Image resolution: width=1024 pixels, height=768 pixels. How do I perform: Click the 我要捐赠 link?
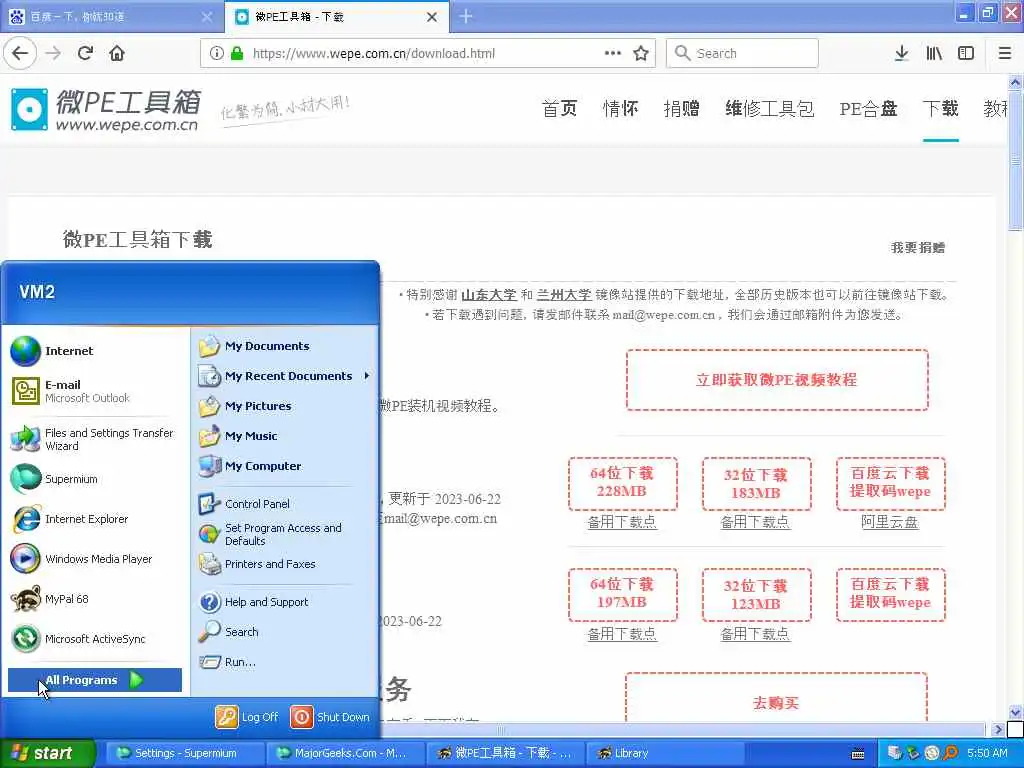[918, 248]
